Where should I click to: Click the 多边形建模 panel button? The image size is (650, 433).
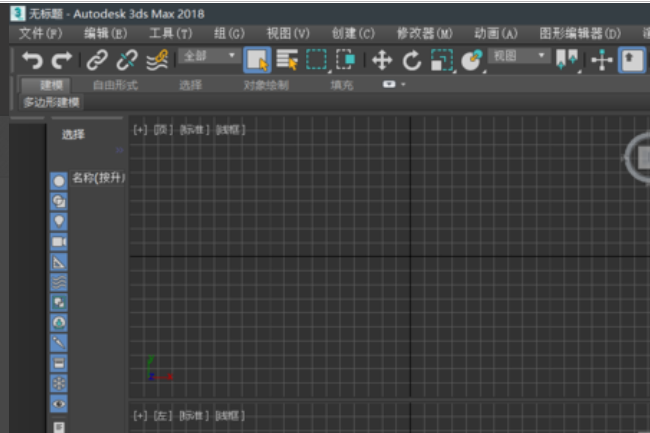(x=52, y=102)
